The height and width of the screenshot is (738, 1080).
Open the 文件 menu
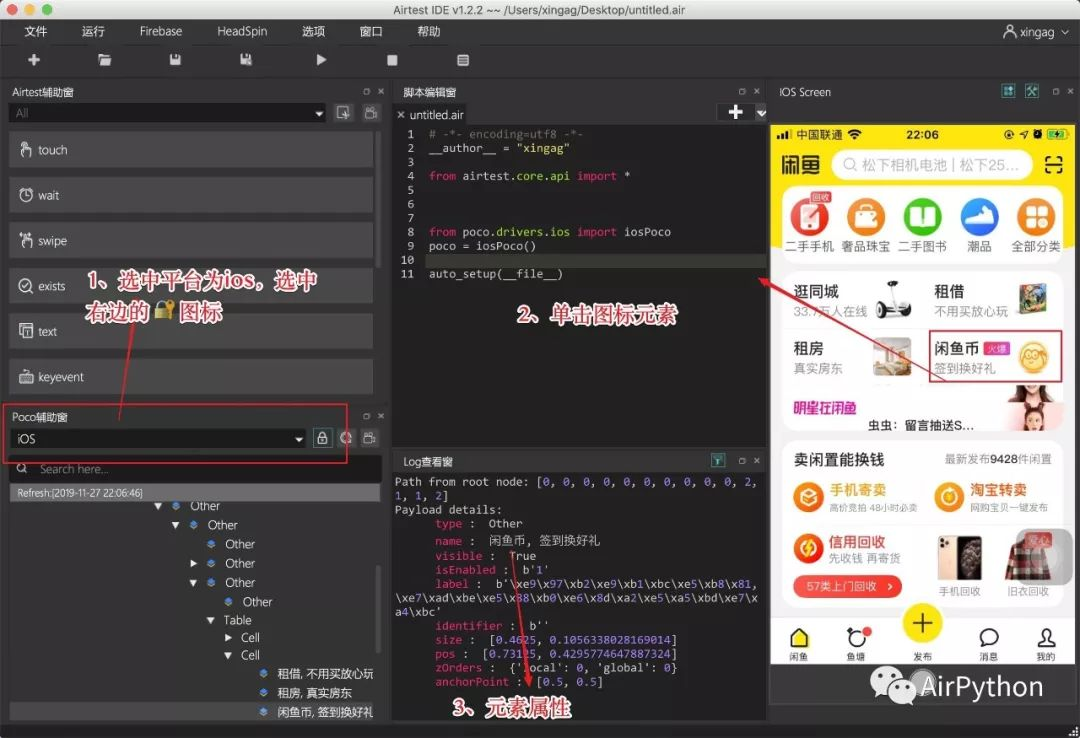tap(36, 32)
